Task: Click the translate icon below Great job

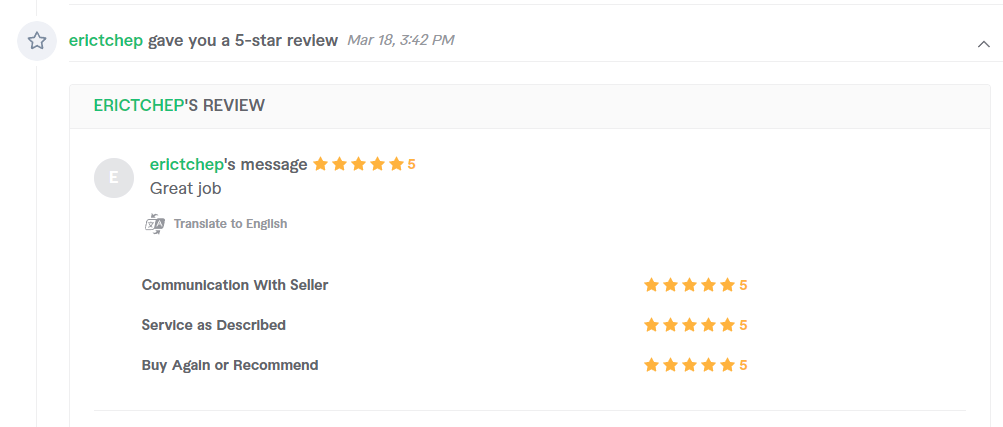Action: coord(155,224)
